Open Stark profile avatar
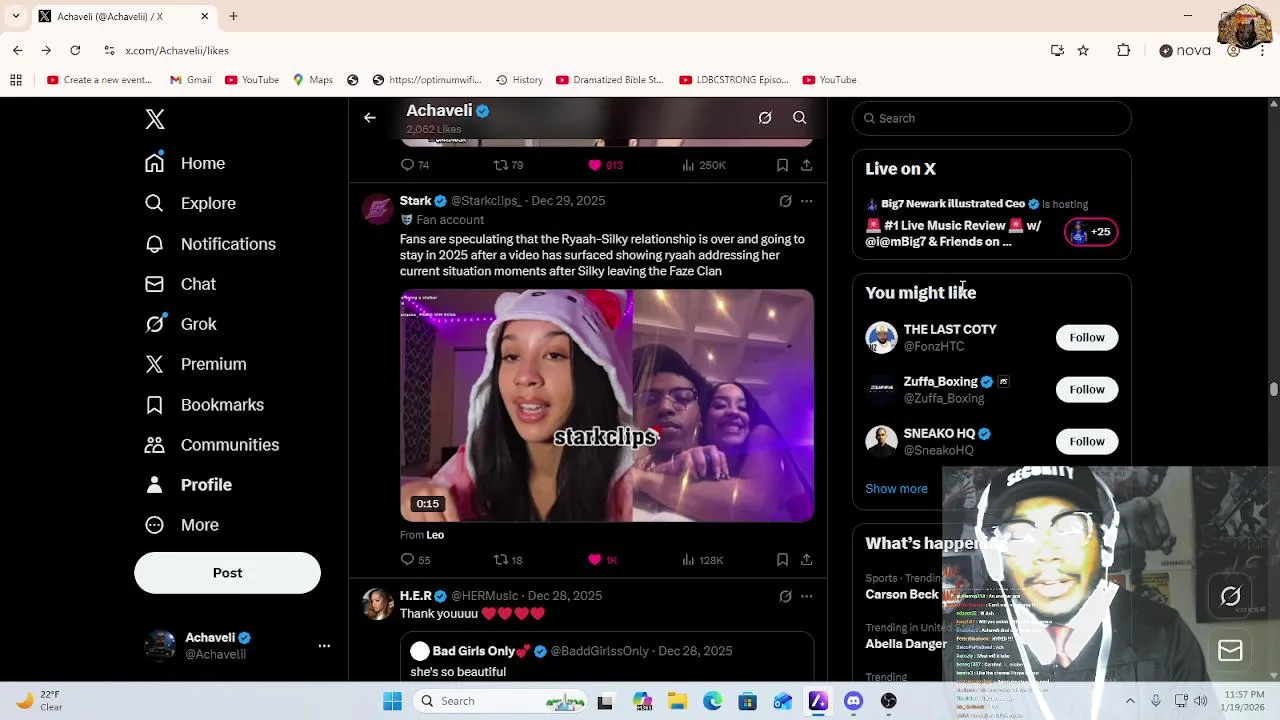 tap(378, 209)
